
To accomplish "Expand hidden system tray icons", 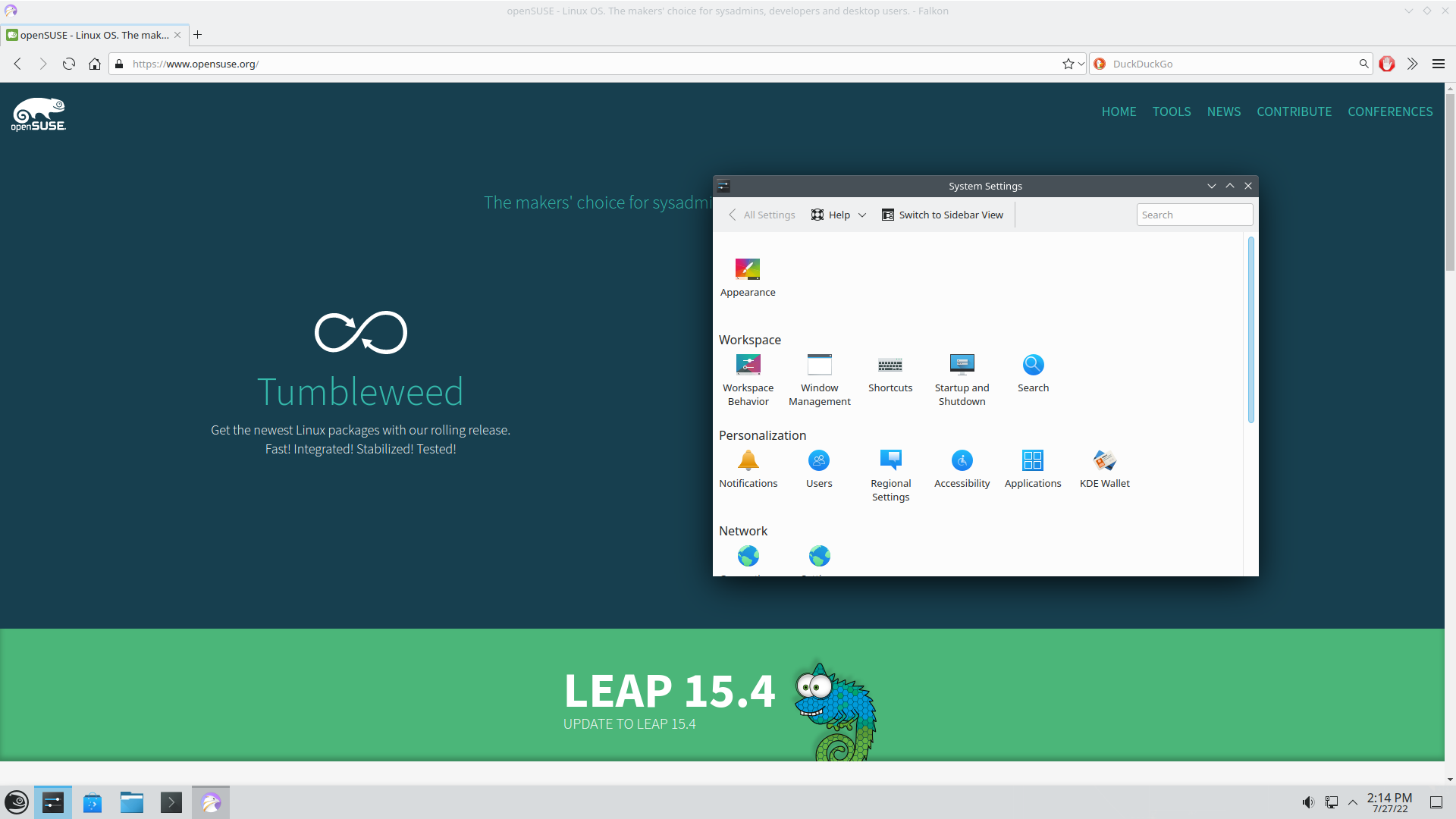I will tap(1353, 802).
